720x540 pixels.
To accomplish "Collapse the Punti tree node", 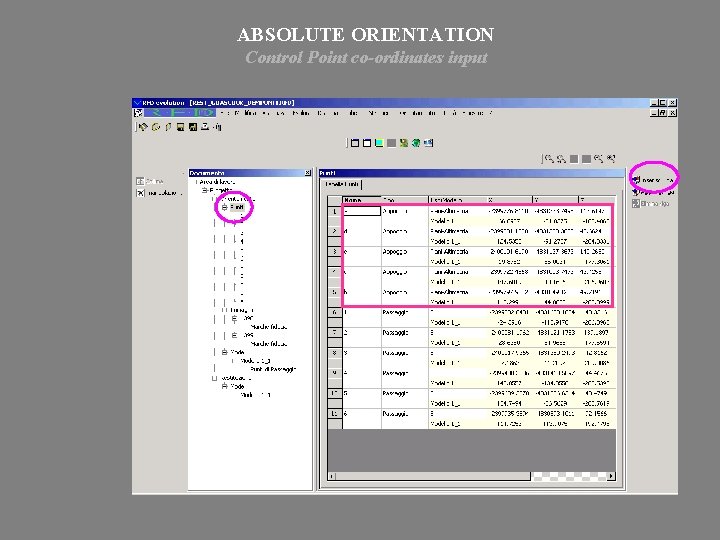I will [225, 208].
